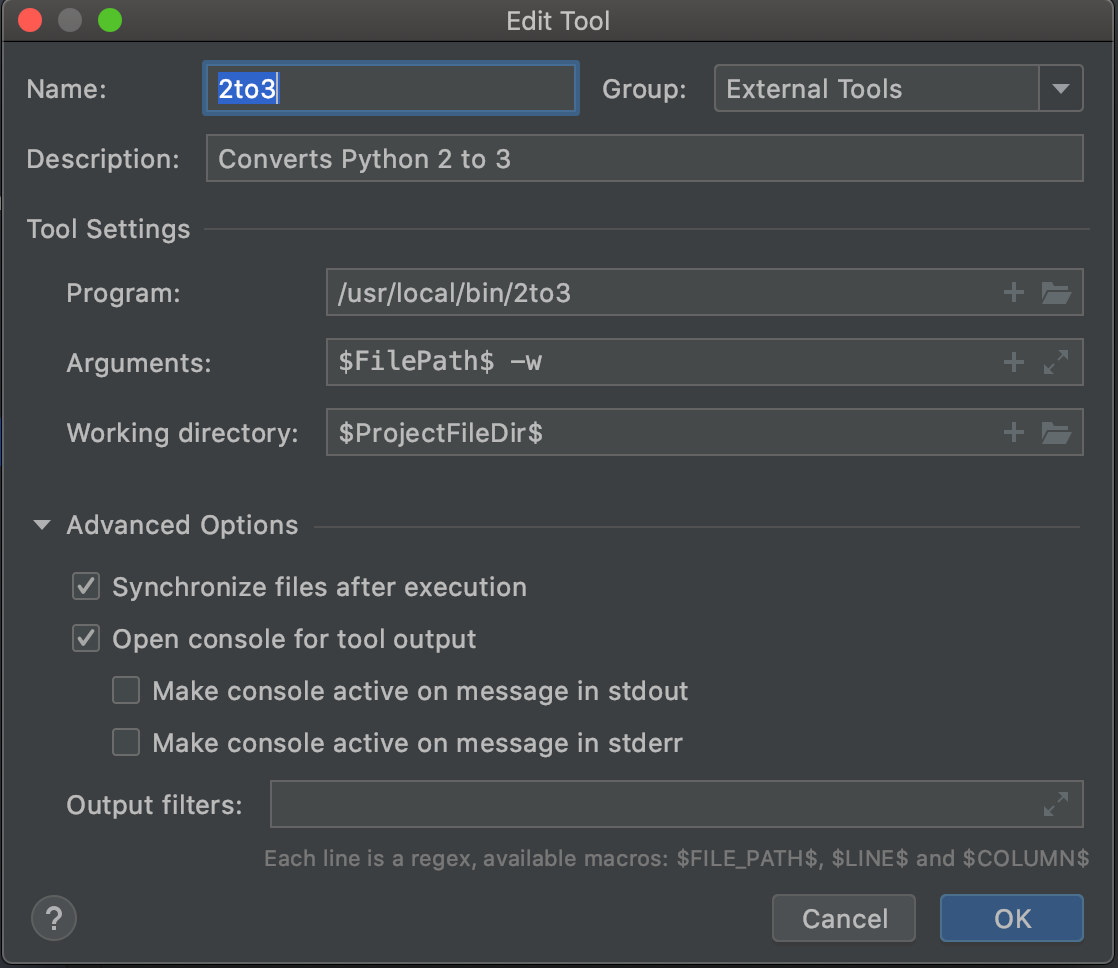The height and width of the screenshot is (968, 1118).
Task: Collapse the Advanced Options section
Action: (42, 525)
